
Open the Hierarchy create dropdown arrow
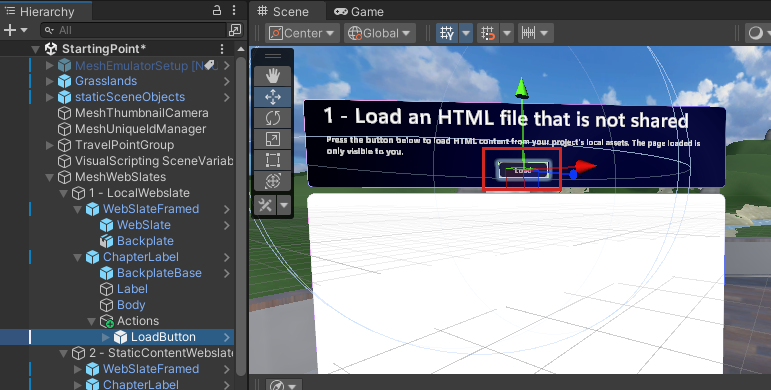24,30
